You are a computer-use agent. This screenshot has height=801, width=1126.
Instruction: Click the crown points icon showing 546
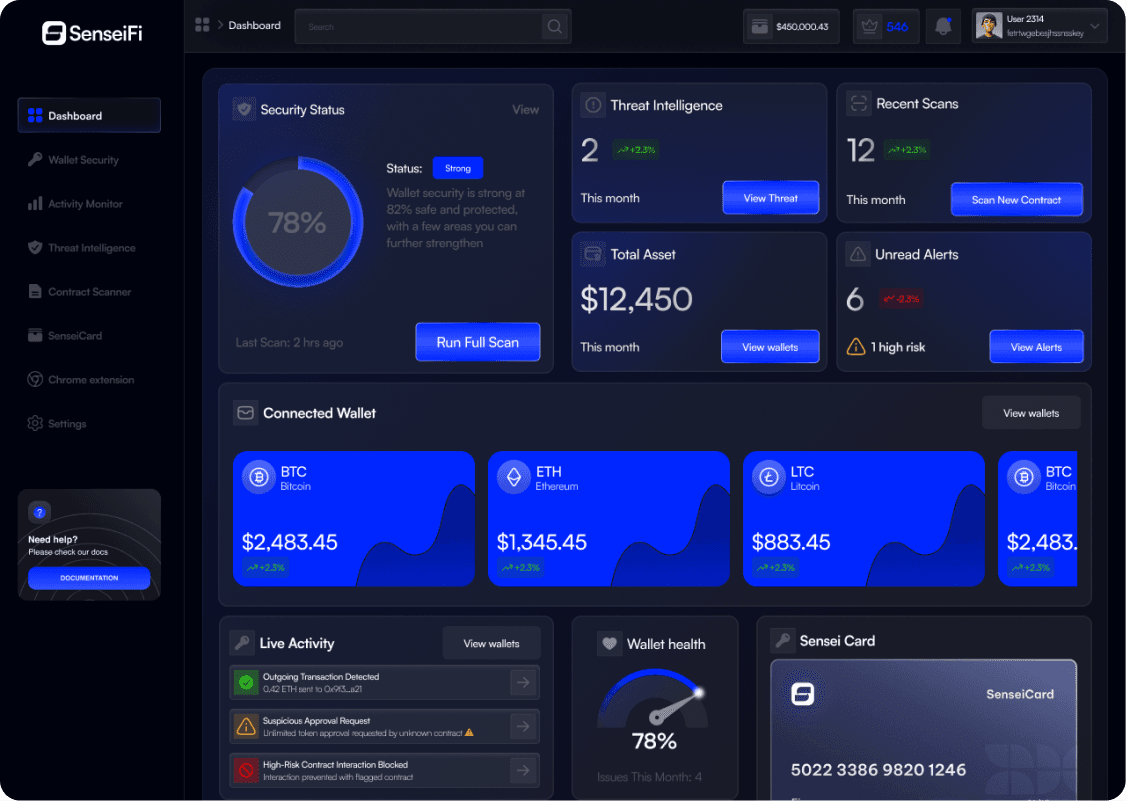[x=869, y=27]
